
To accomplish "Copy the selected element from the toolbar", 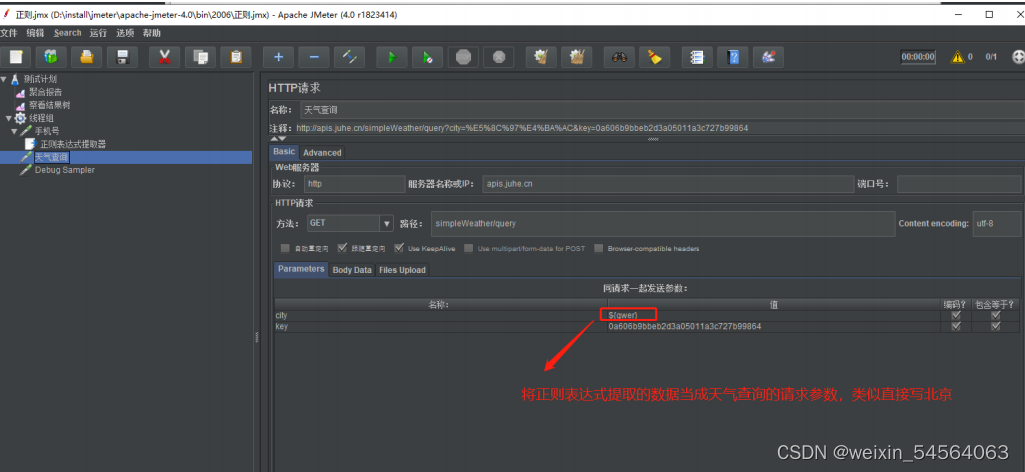I will (200, 58).
